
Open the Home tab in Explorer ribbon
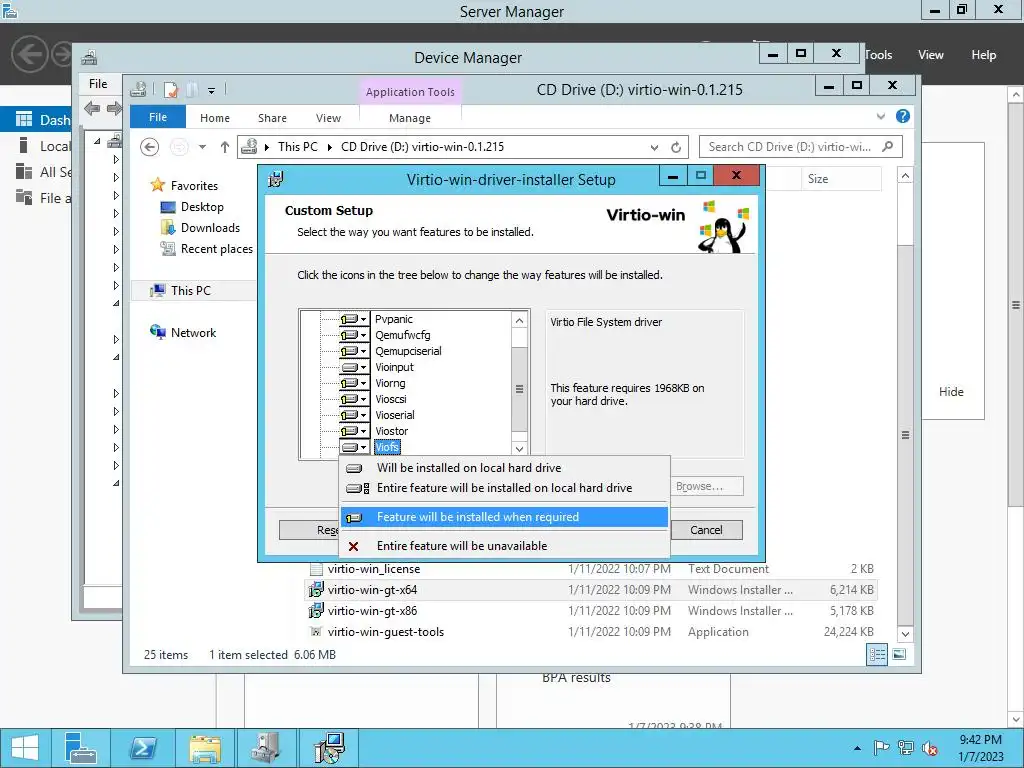pyautogui.click(x=215, y=118)
